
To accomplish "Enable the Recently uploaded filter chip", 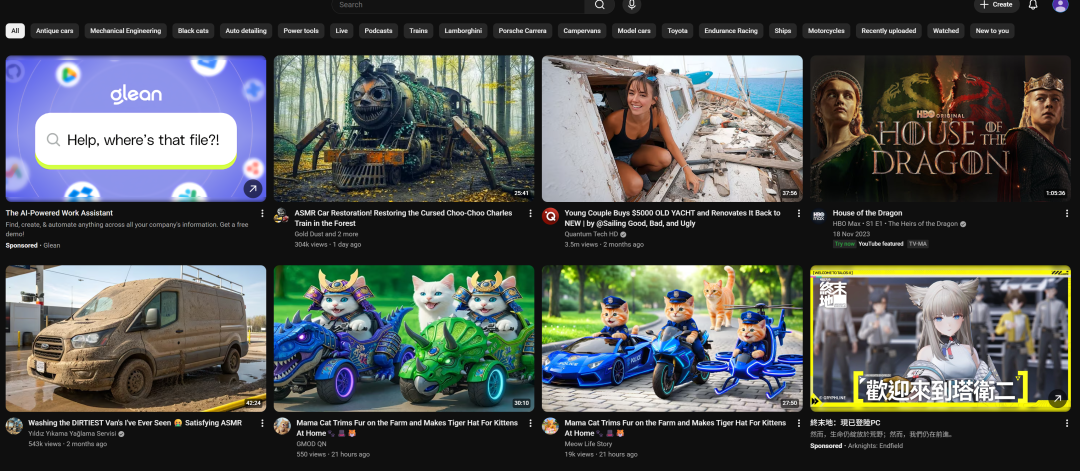I will 888,31.
